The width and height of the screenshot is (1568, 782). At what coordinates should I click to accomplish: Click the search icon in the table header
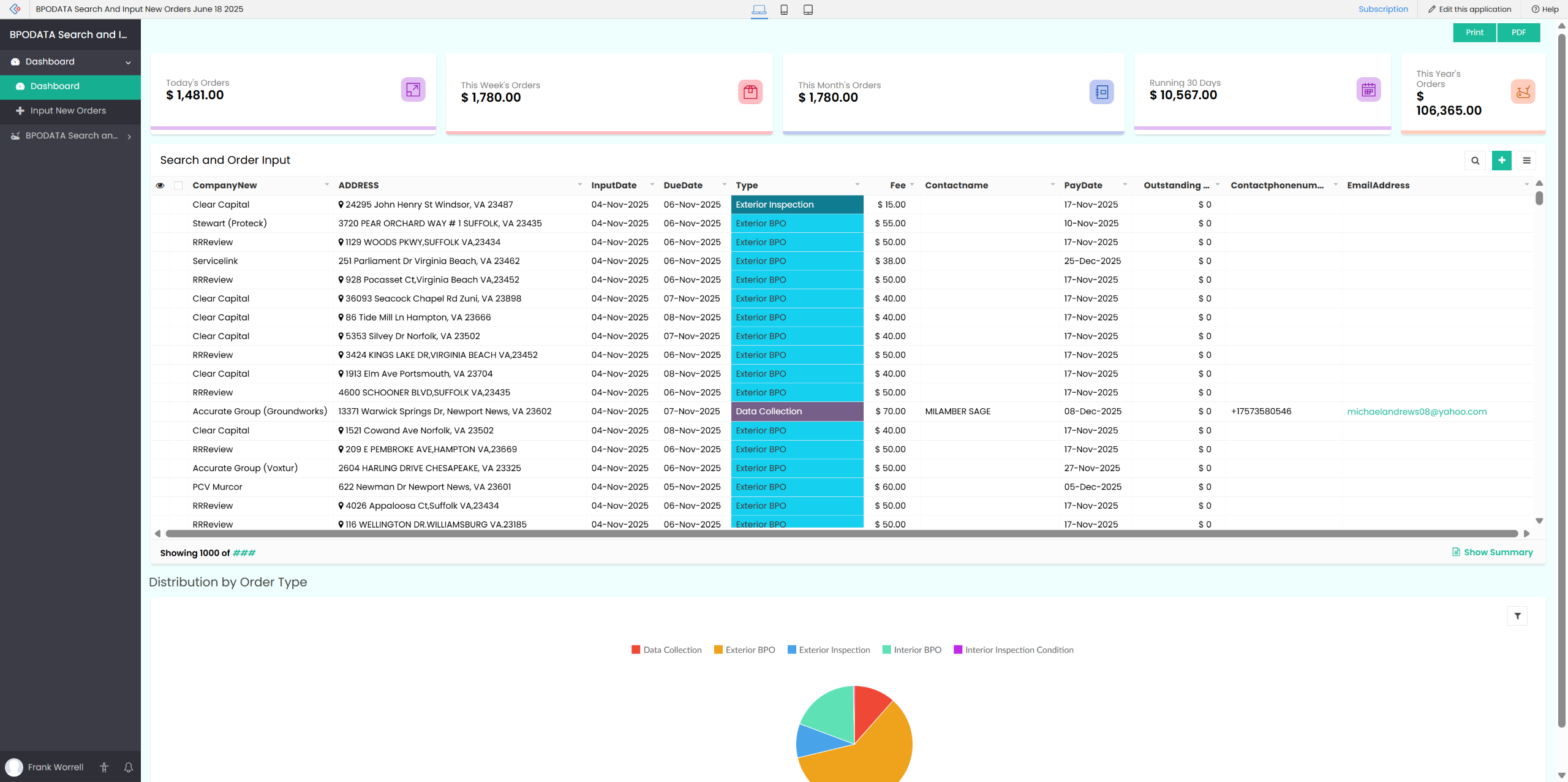[1475, 161]
